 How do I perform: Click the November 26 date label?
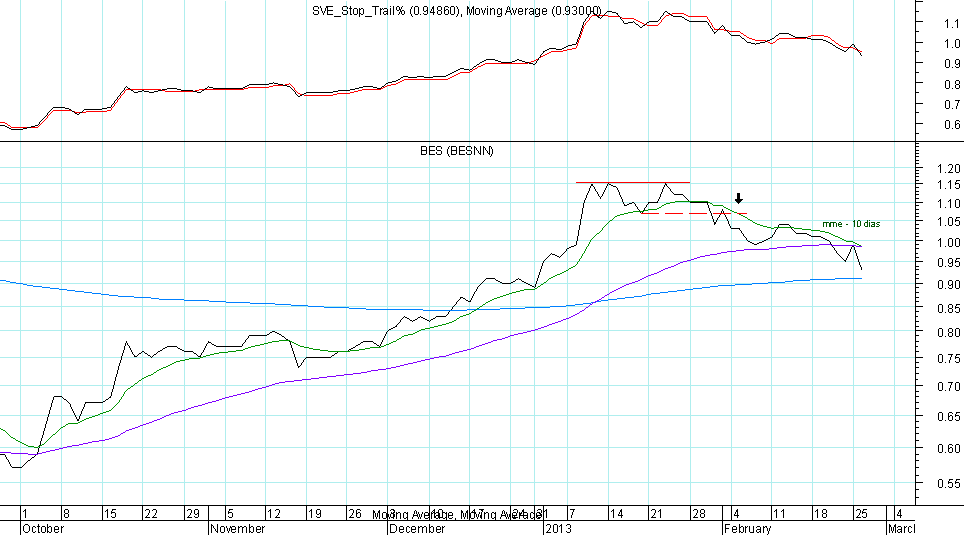[355, 513]
